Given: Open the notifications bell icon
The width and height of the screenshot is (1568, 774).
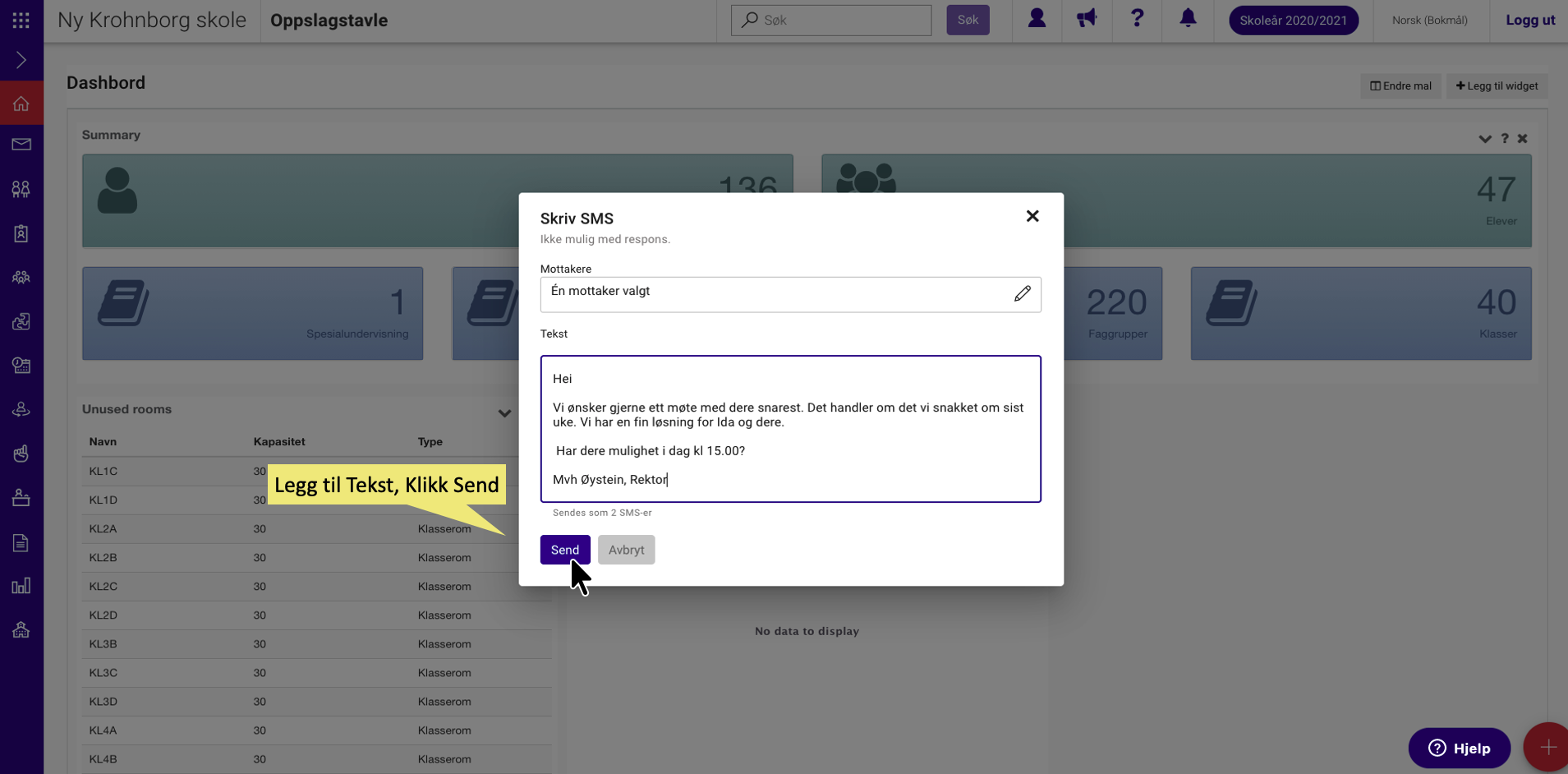Looking at the screenshot, I should pyautogui.click(x=1188, y=19).
